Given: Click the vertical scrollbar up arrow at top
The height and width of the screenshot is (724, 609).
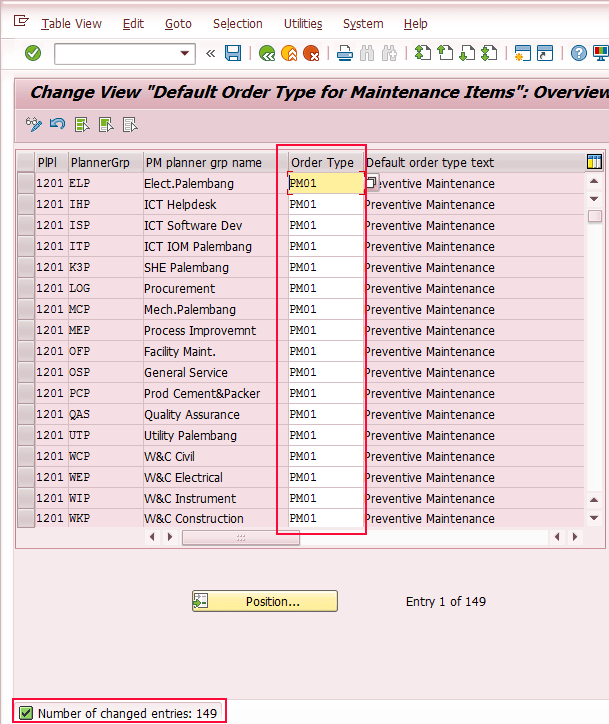Looking at the screenshot, I should pos(594,181).
